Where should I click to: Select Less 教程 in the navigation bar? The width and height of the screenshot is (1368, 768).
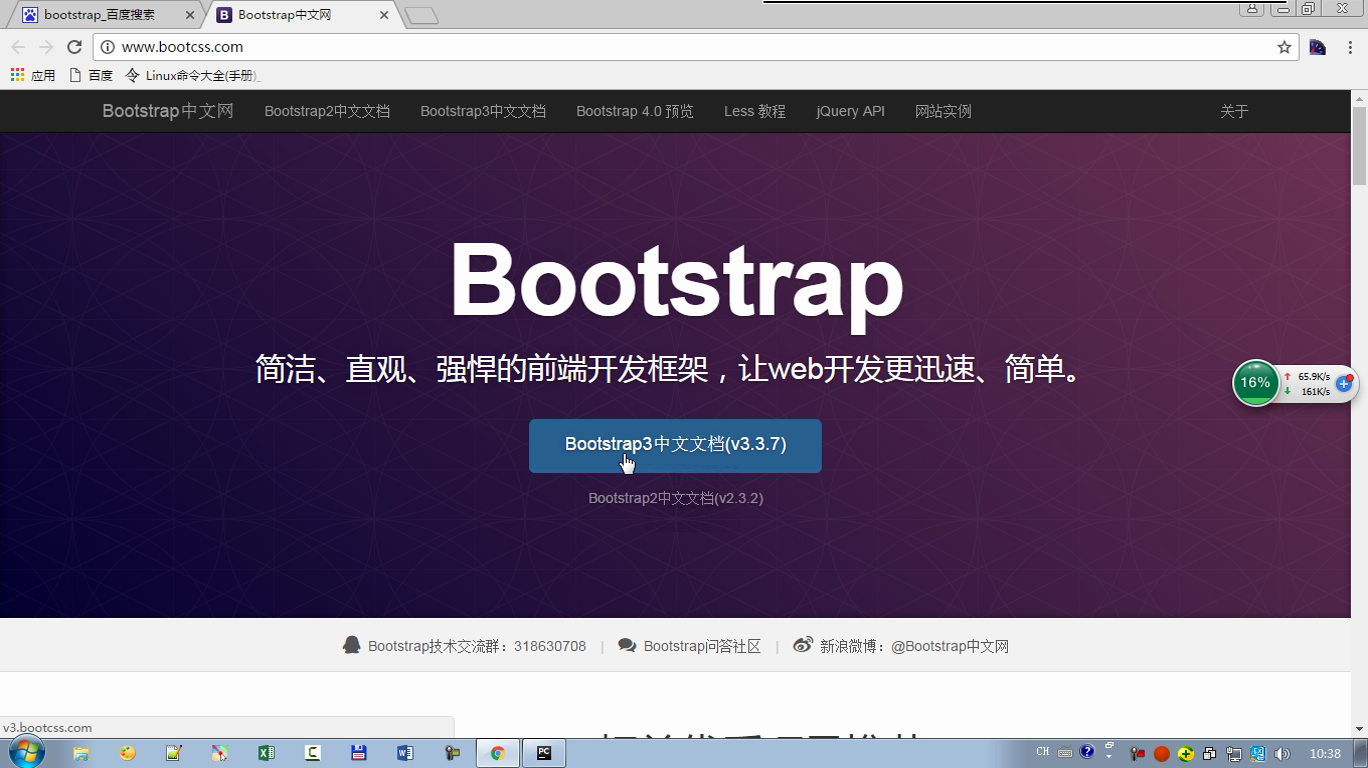point(754,111)
